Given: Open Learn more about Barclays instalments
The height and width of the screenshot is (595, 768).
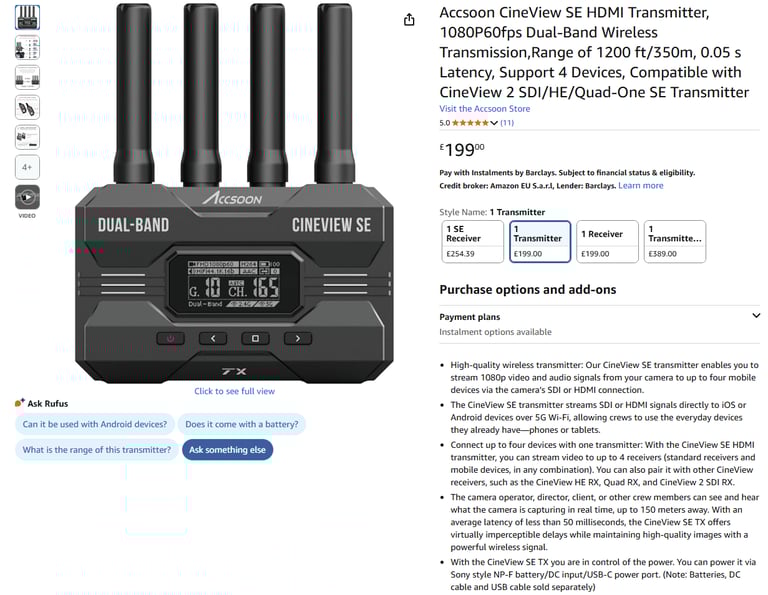Looking at the screenshot, I should click(x=641, y=186).
